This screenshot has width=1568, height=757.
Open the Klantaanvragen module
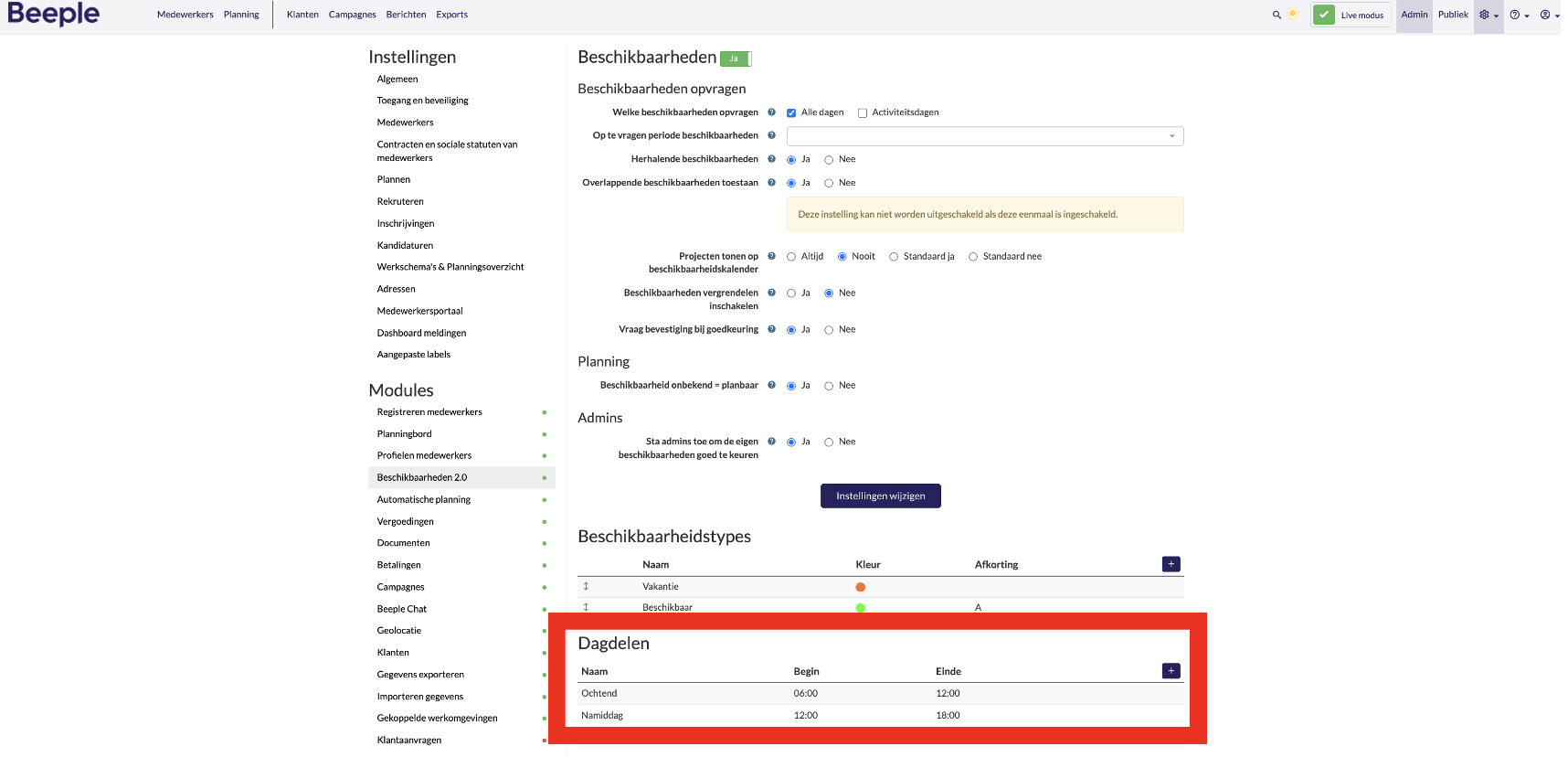pyautogui.click(x=409, y=741)
